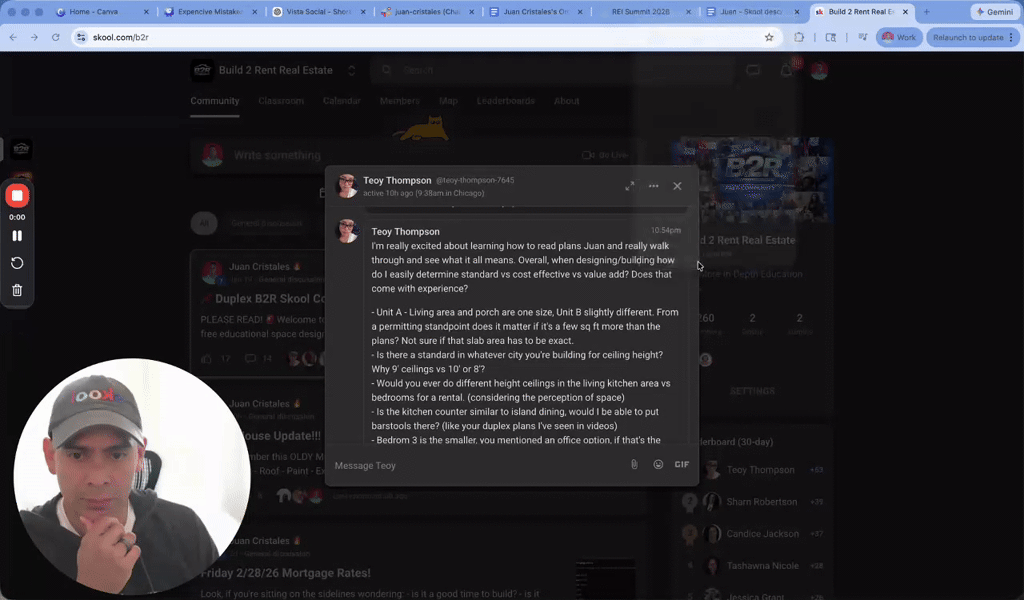Open comments on the Duplex B2R post
The width and height of the screenshot is (1024, 600).
250,358
